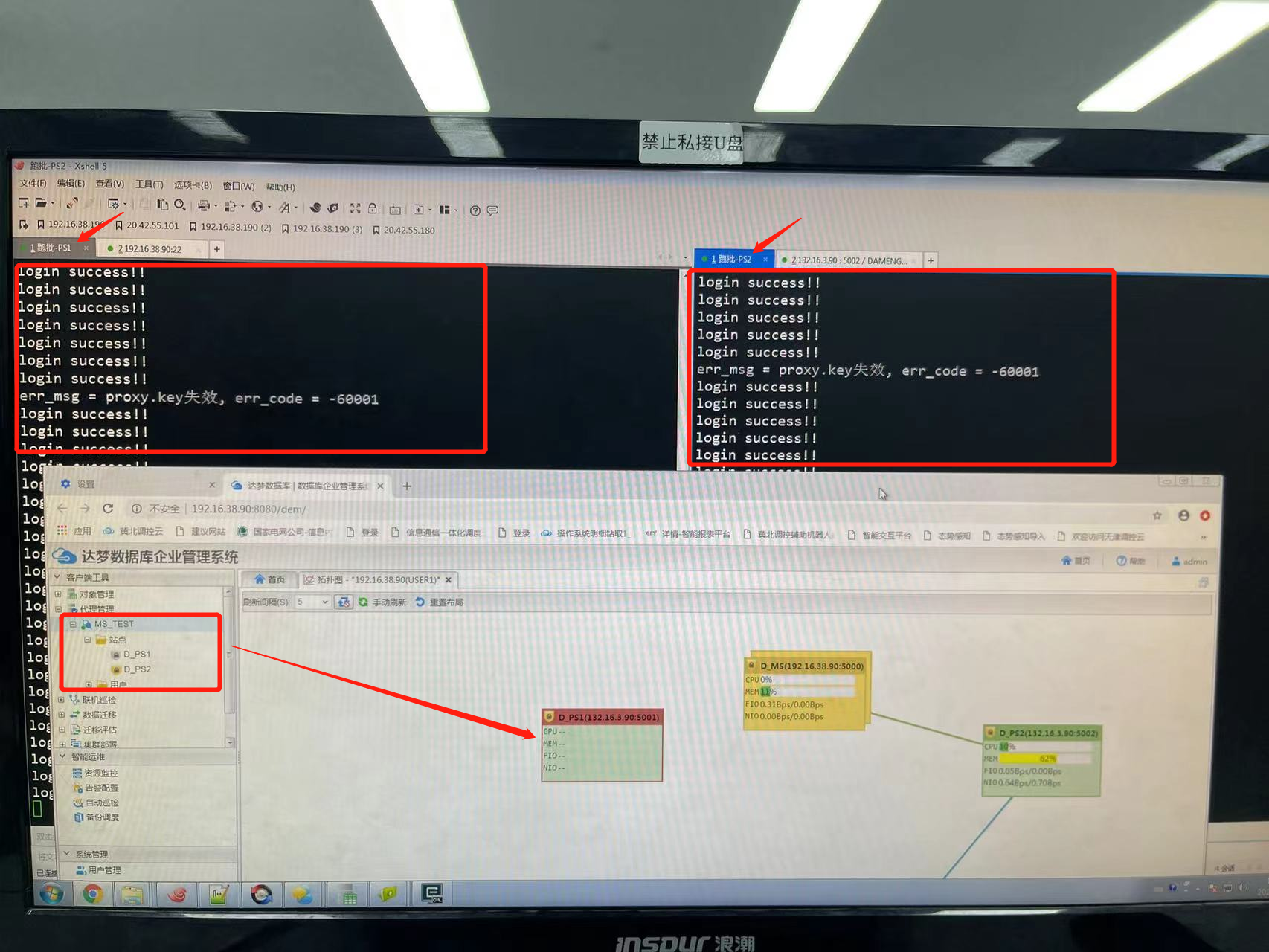The image size is (1269, 952).
Task: Open 自动巡检 under 智能运维
Action: click(x=96, y=803)
